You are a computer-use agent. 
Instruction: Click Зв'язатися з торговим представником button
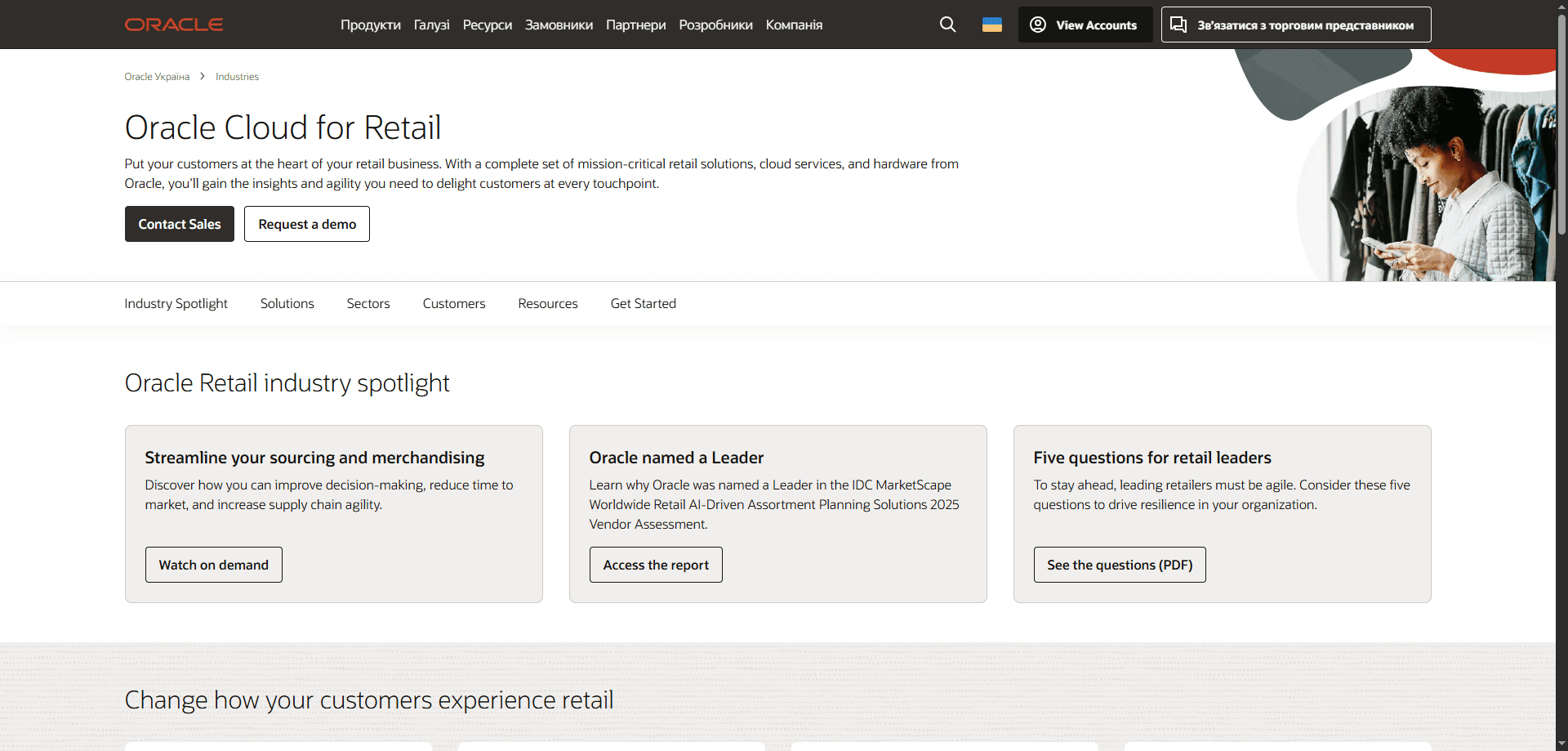1296,25
